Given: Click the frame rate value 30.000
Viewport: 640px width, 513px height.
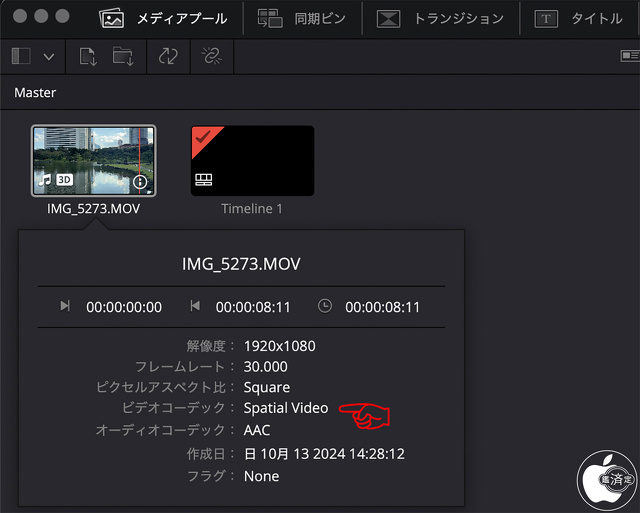Looking at the screenshot, I should tap(266, 366).
